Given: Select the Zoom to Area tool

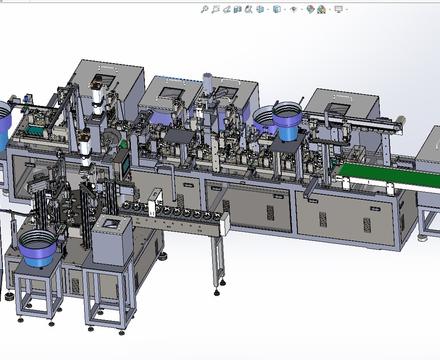Looking at the screenshot, I should point(215,9).
